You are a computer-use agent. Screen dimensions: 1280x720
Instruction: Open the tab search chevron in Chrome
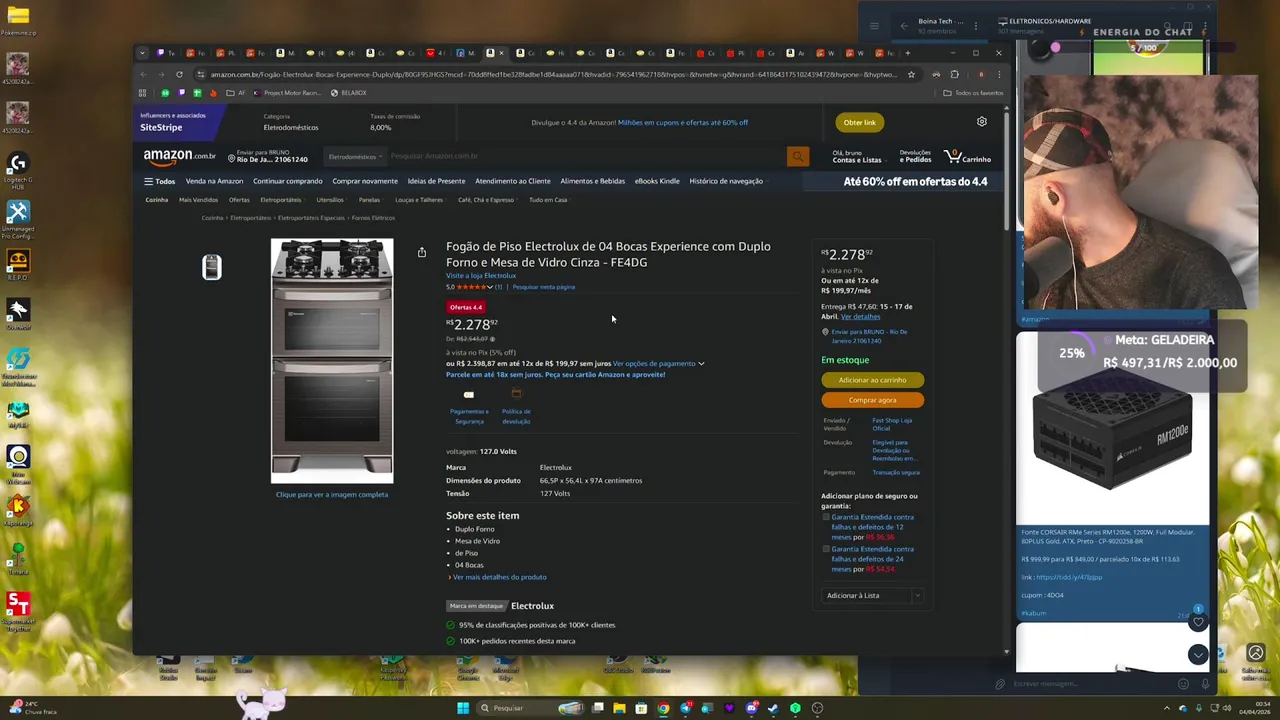pos(142,53)
